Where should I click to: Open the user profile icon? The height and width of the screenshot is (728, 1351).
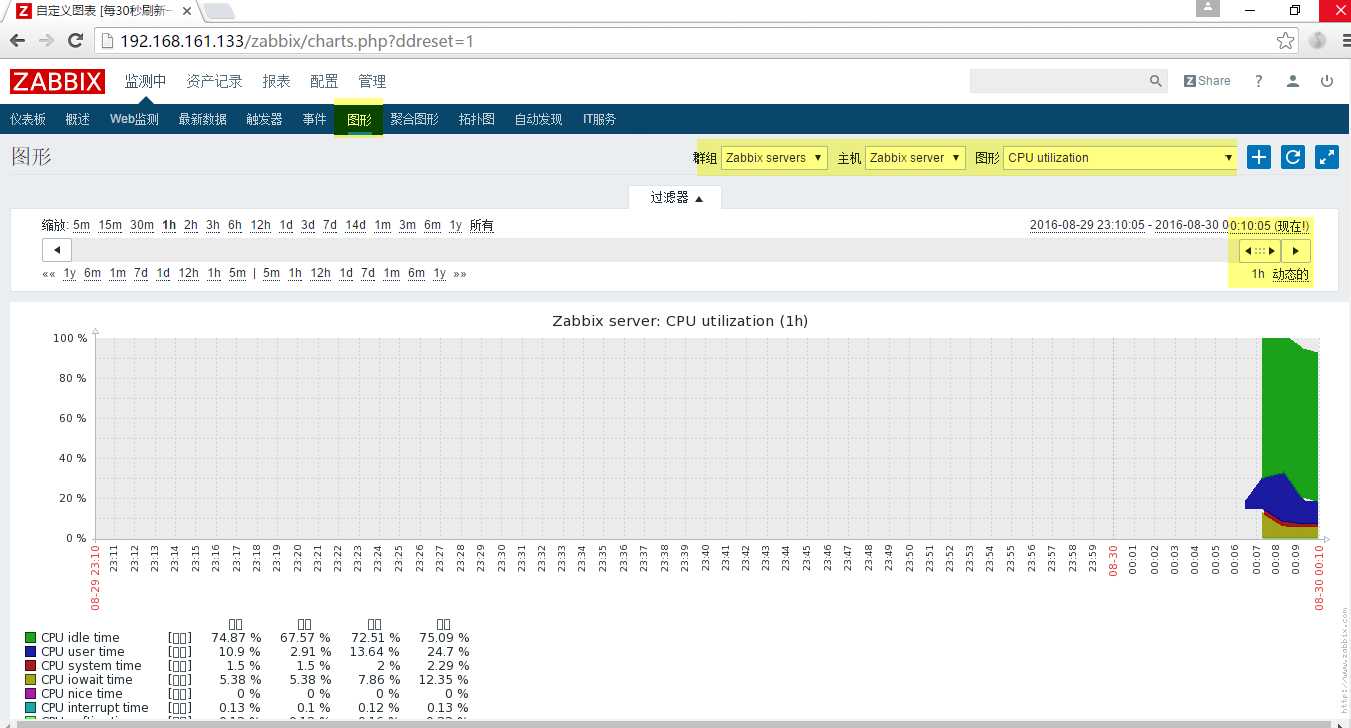pos(1293,81)
